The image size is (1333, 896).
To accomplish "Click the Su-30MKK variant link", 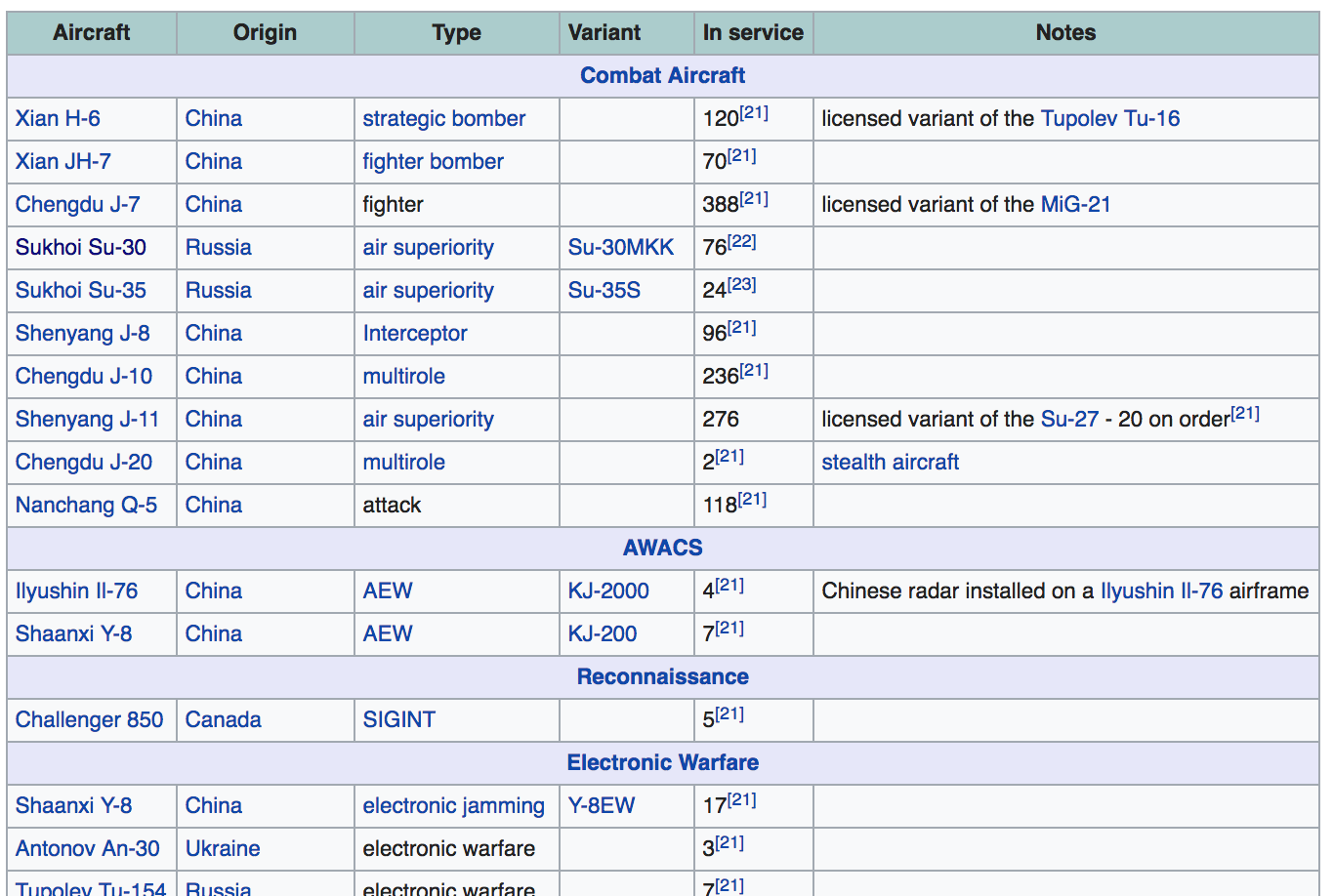I will 620,248.
